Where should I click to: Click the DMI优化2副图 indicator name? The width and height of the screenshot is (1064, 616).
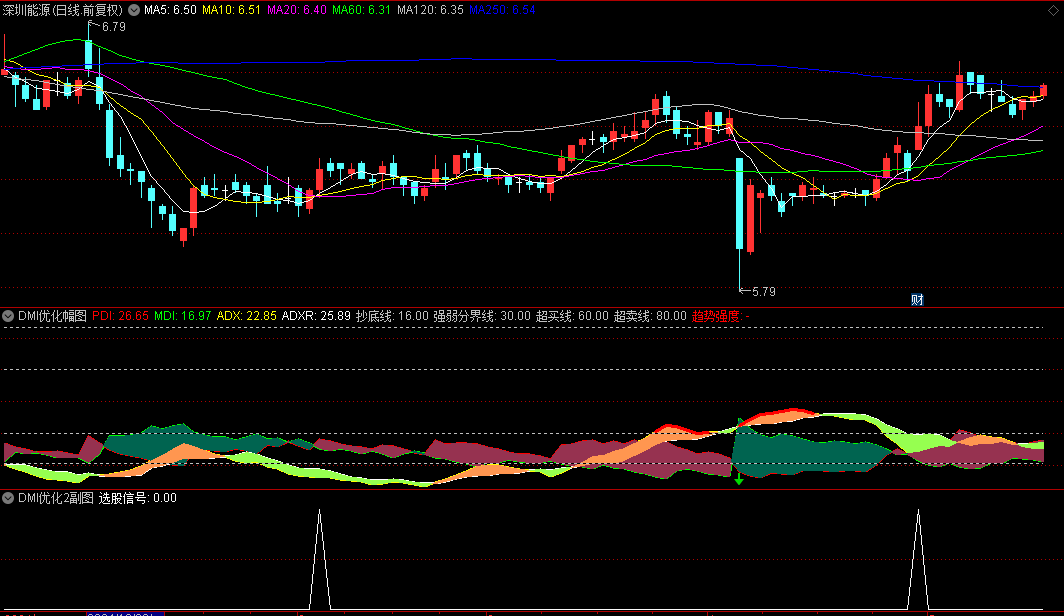tap(56, 498)
